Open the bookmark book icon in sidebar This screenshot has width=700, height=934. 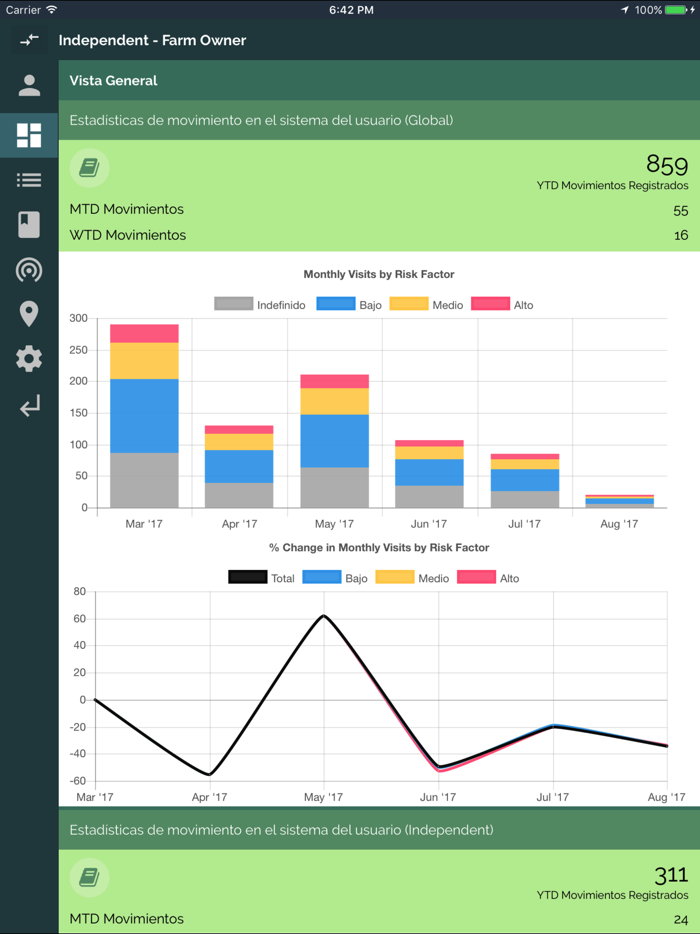click(x=29, y=225)
